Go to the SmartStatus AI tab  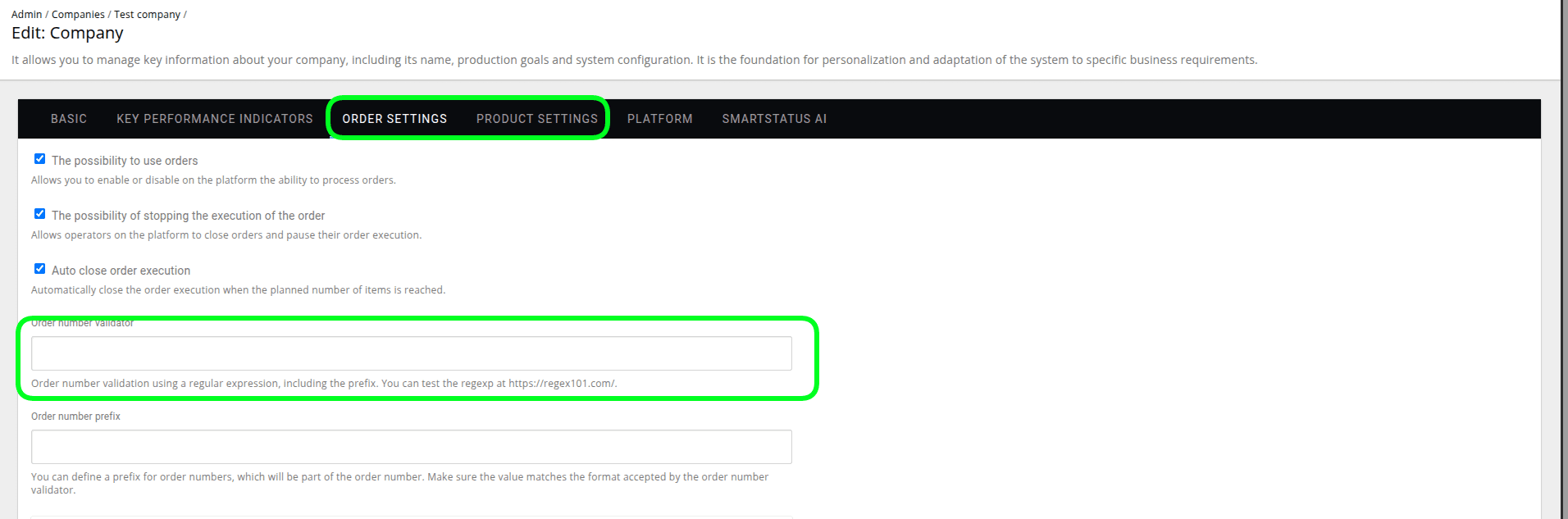coord(774,119)
